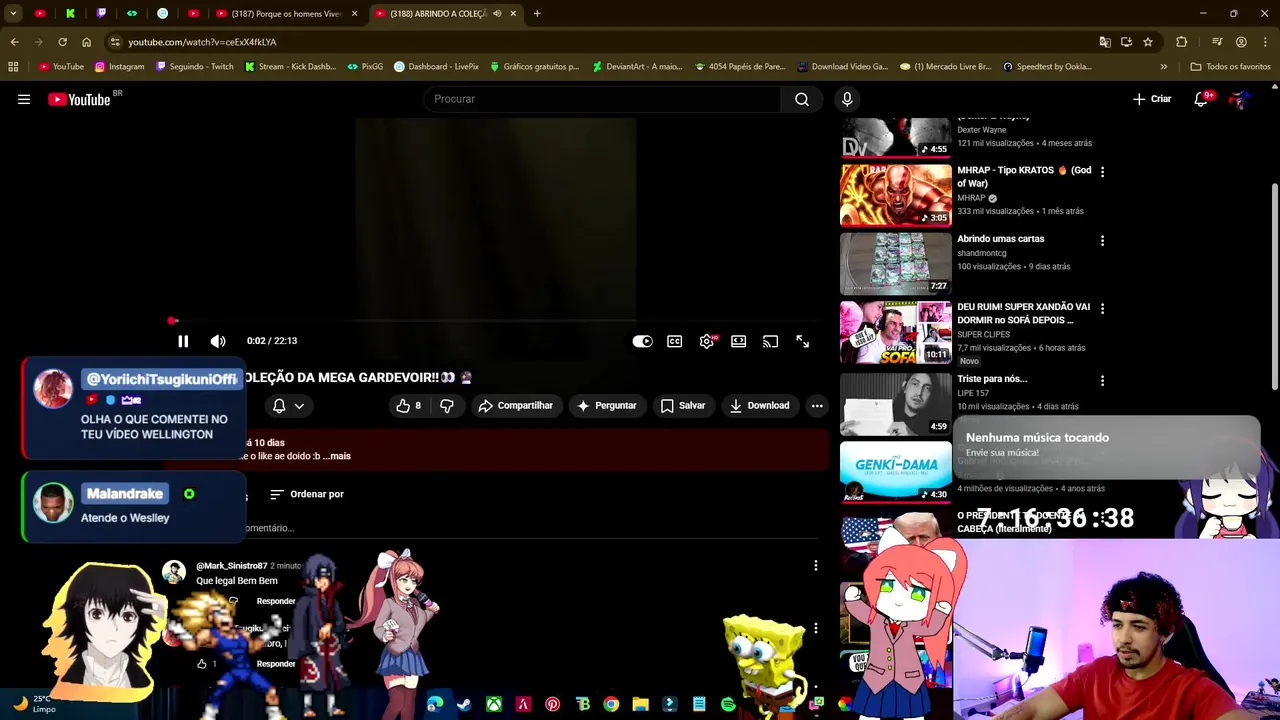Click the Procurar search field
The width and height of the screenshot is (1280, 720).
point(602,99)
